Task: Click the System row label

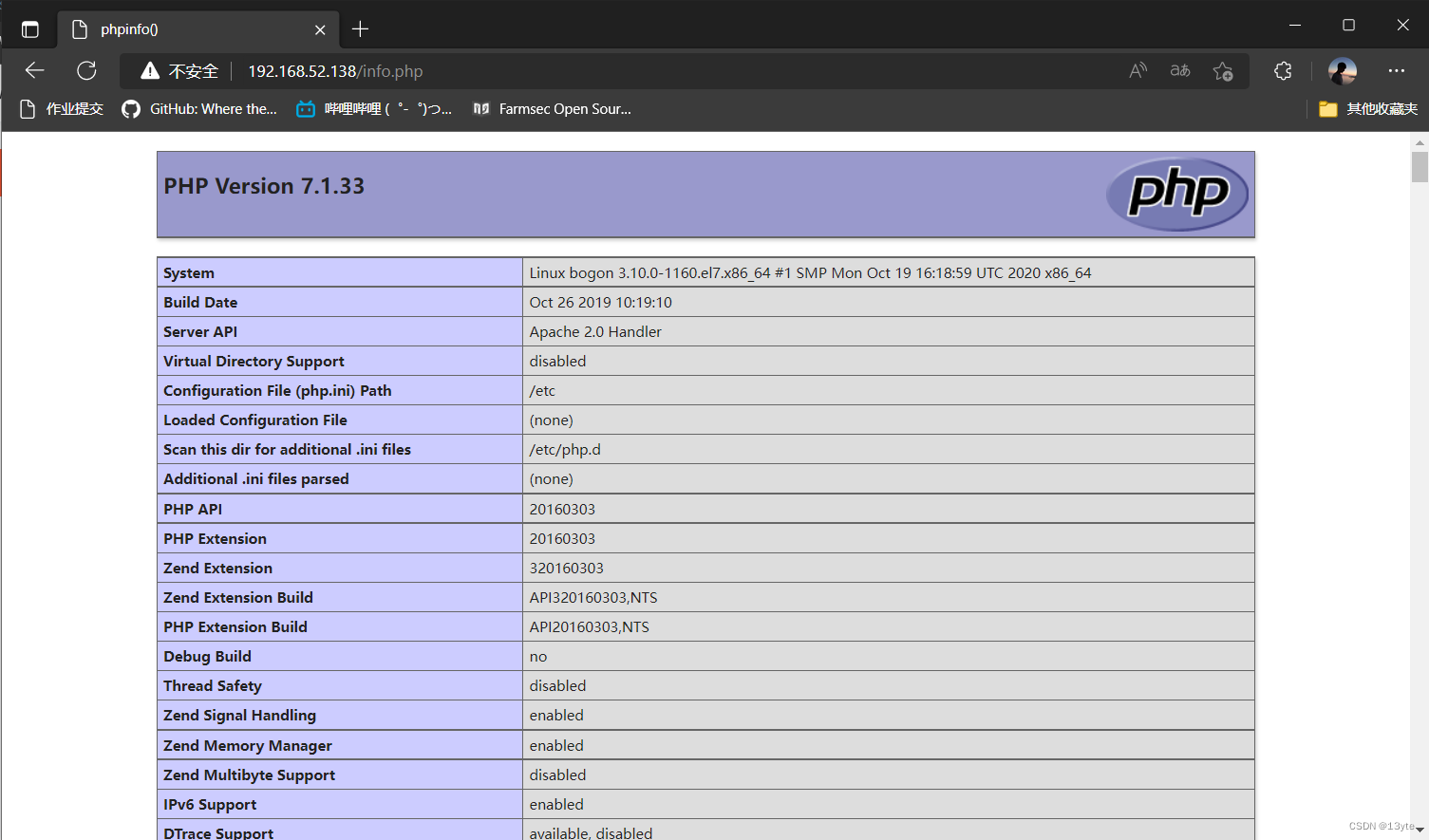Action: tap(189, 272)
